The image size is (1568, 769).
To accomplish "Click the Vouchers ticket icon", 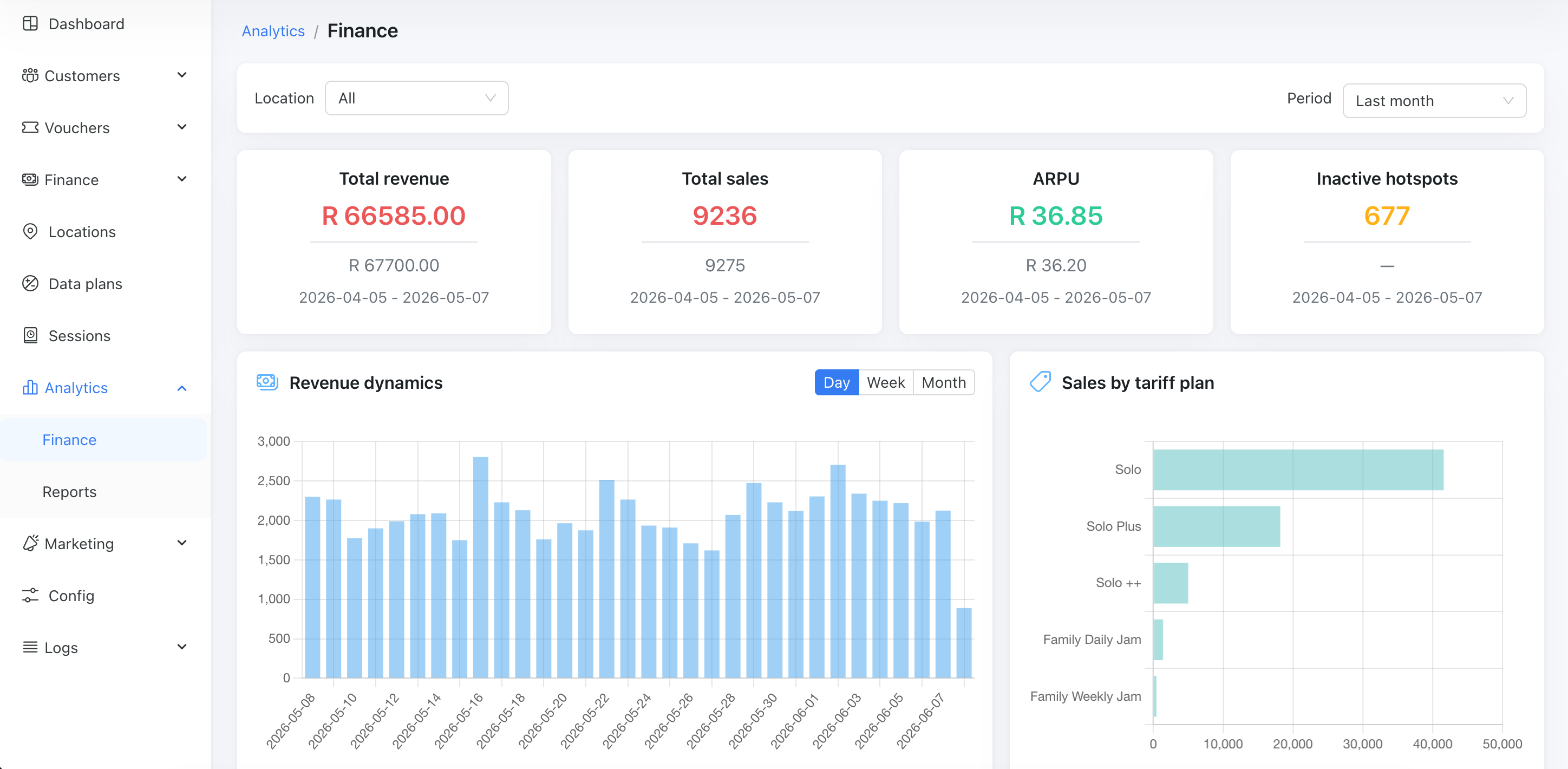I will coord(30,127).
